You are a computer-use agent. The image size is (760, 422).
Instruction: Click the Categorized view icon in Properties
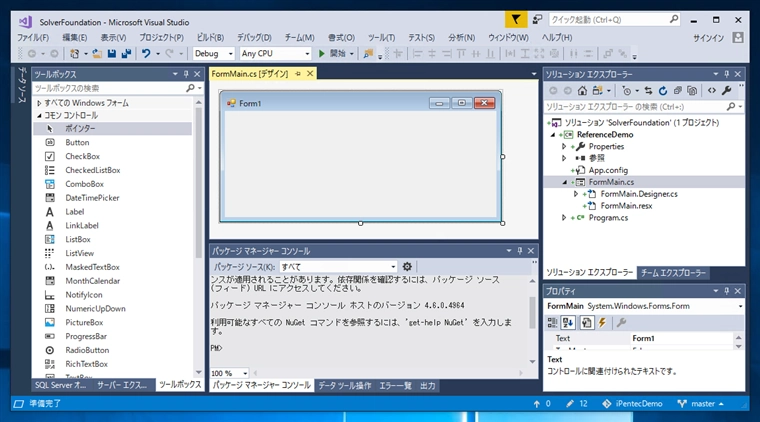point(552,322)
